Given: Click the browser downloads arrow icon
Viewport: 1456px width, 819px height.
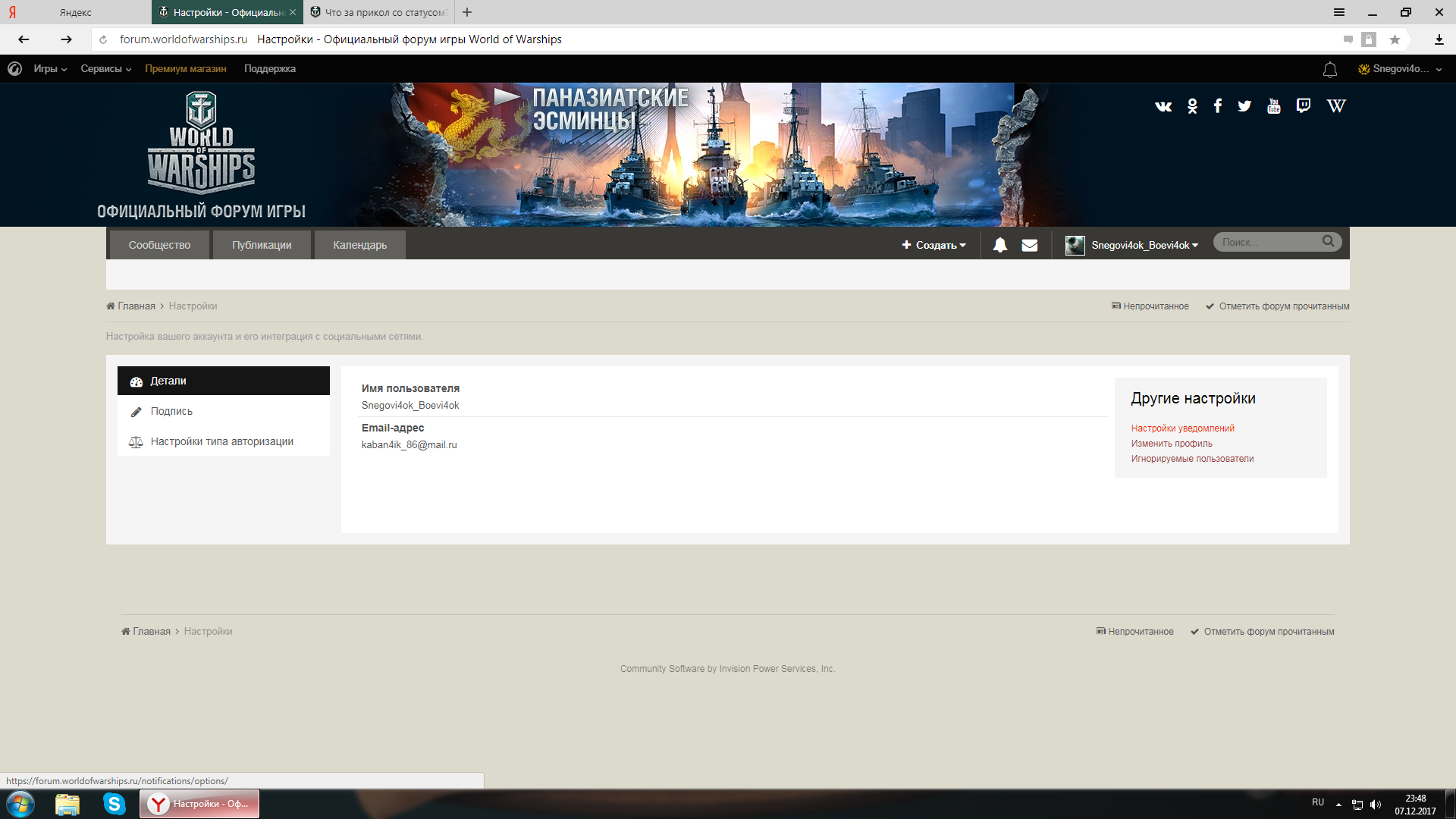Looking at the screenshot, I should click(x=1439, y=39).
